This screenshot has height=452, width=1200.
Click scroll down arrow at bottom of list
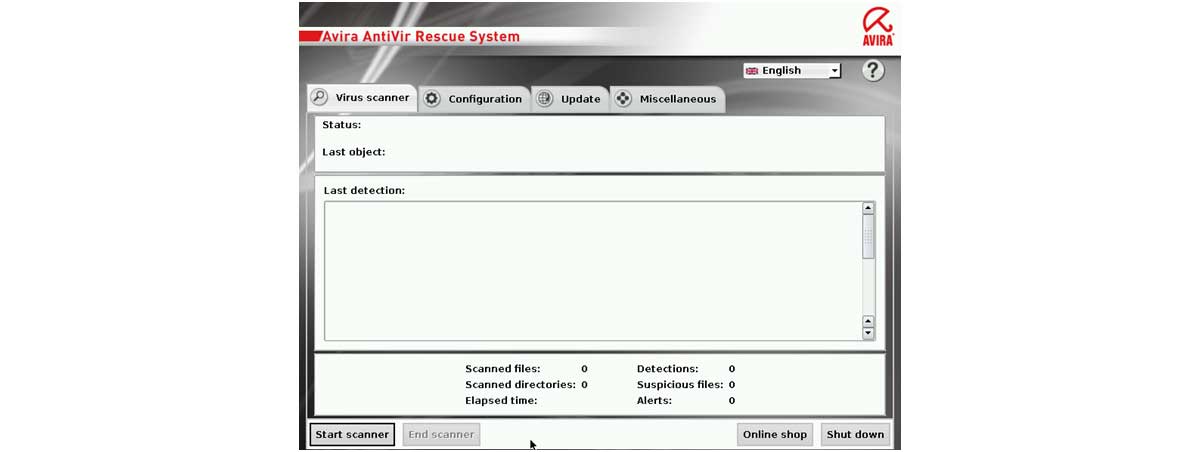click(868, 334)
